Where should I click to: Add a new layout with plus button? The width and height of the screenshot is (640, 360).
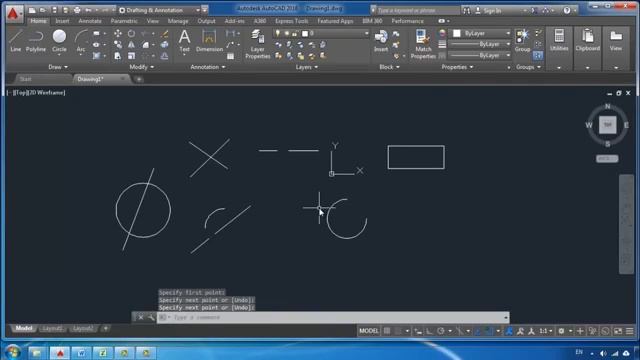(105, 328)
